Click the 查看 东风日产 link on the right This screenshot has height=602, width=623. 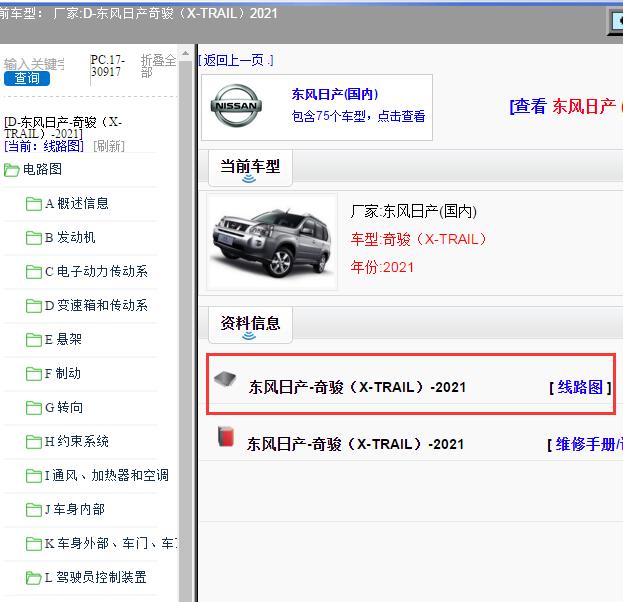point(566,106)
